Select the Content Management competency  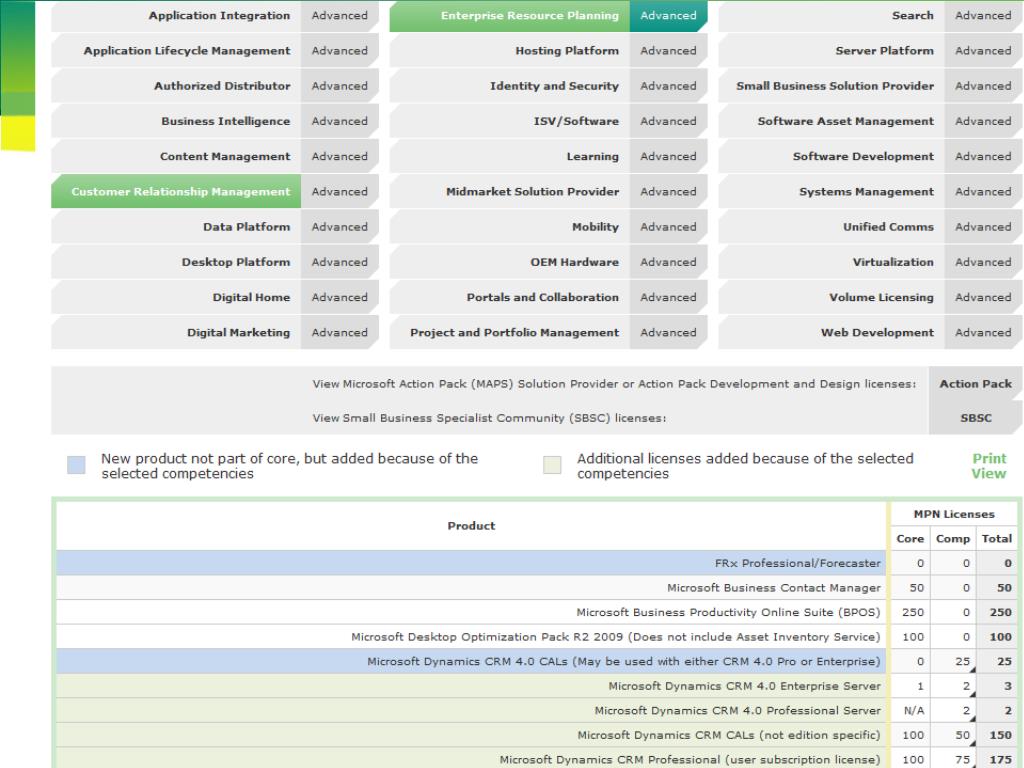pos(176,157)
